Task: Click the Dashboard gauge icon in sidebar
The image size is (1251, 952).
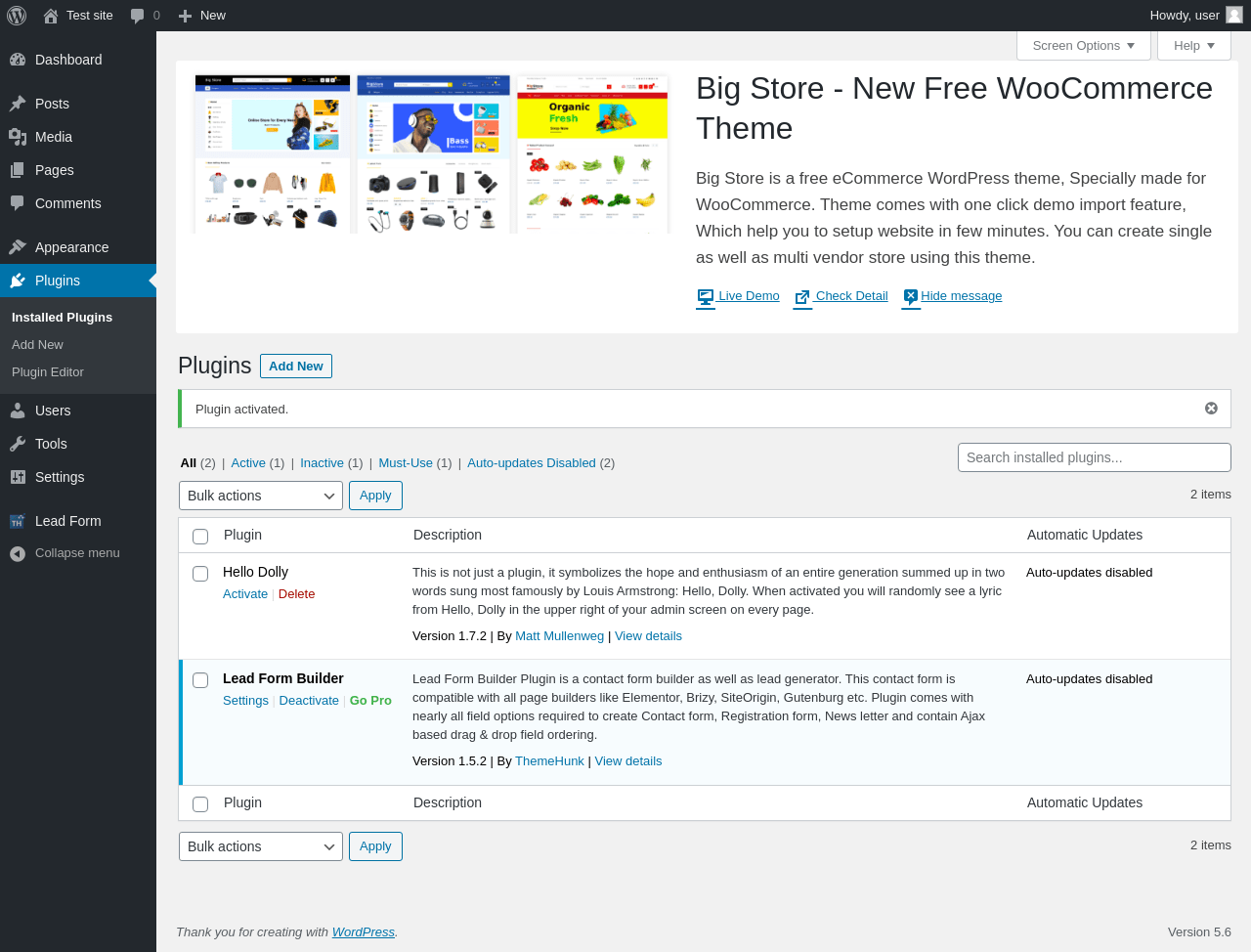Action: (18, 60)
